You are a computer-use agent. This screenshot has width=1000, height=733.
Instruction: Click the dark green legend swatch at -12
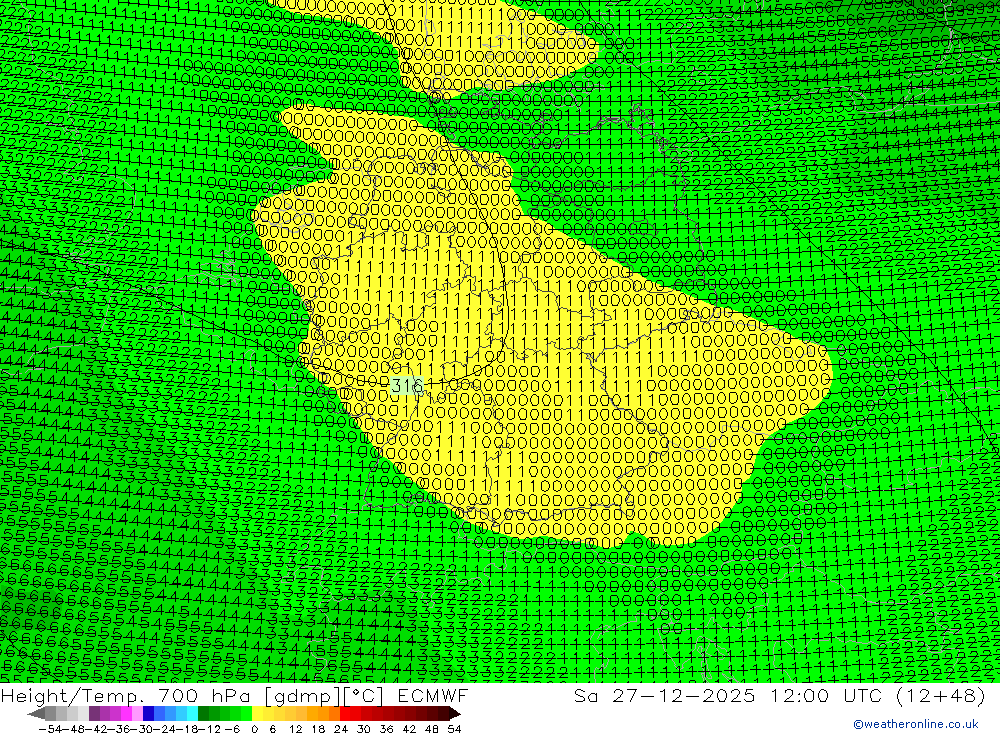tap(203, 714)
